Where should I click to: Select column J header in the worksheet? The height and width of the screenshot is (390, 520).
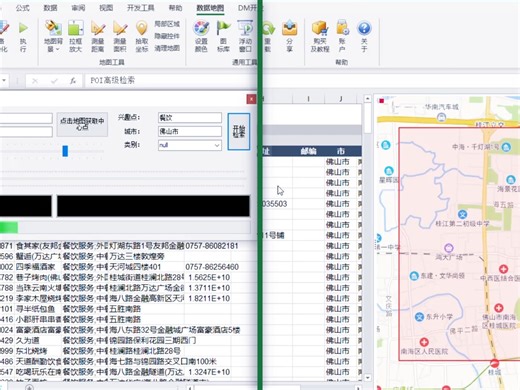pyautogui.click(x=341, y=99)
